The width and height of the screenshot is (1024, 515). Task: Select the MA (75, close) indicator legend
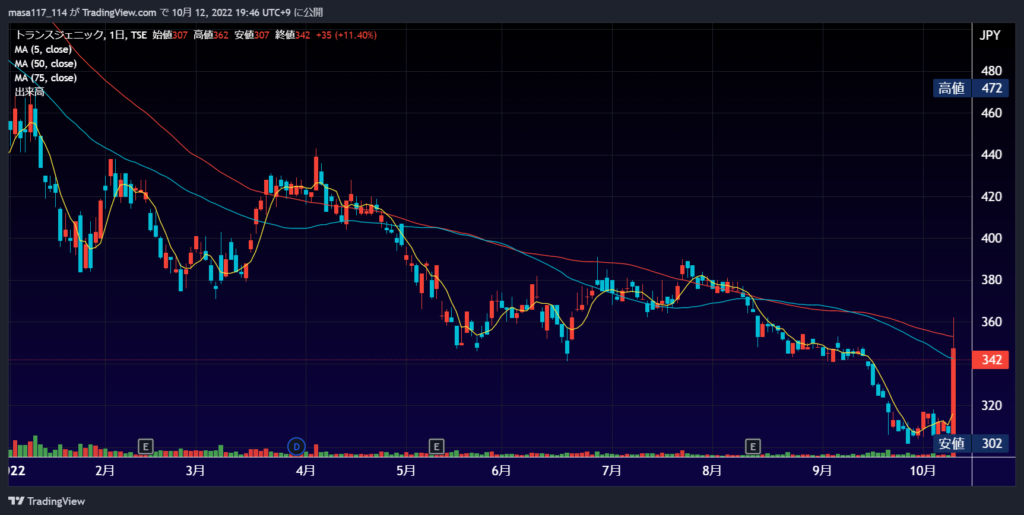46,78
